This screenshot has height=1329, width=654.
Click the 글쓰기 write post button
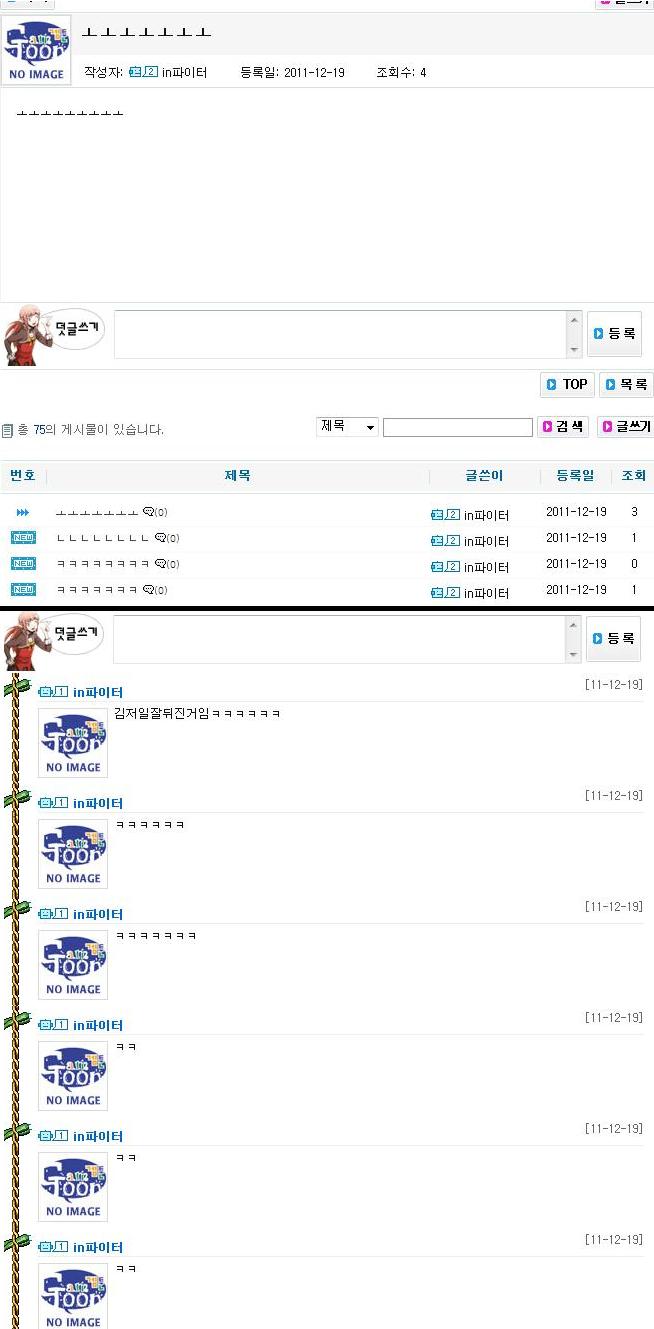[625, 427]
